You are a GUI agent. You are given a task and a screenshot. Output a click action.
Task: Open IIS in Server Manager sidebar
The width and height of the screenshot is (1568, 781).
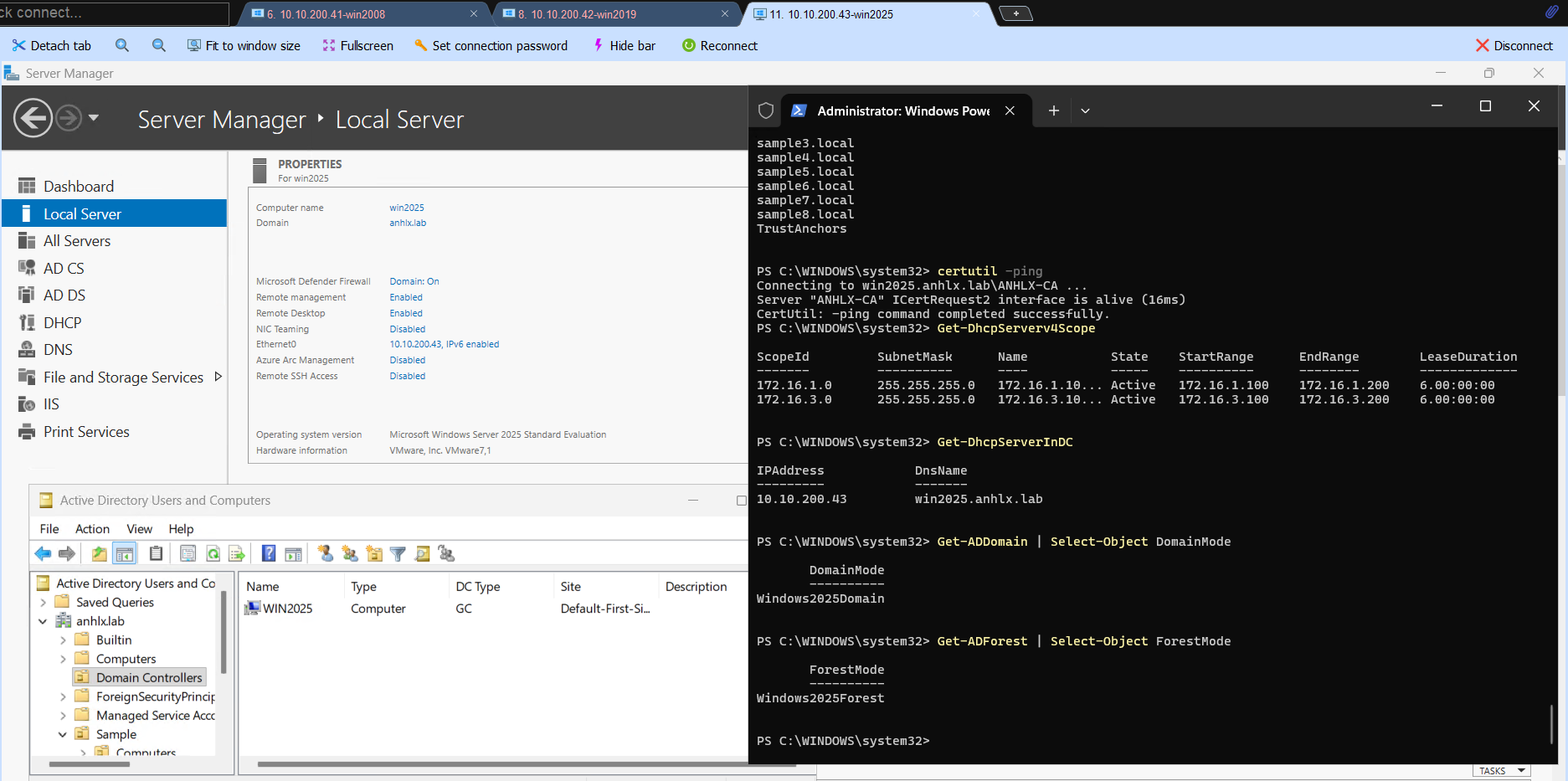pos(51,404)
